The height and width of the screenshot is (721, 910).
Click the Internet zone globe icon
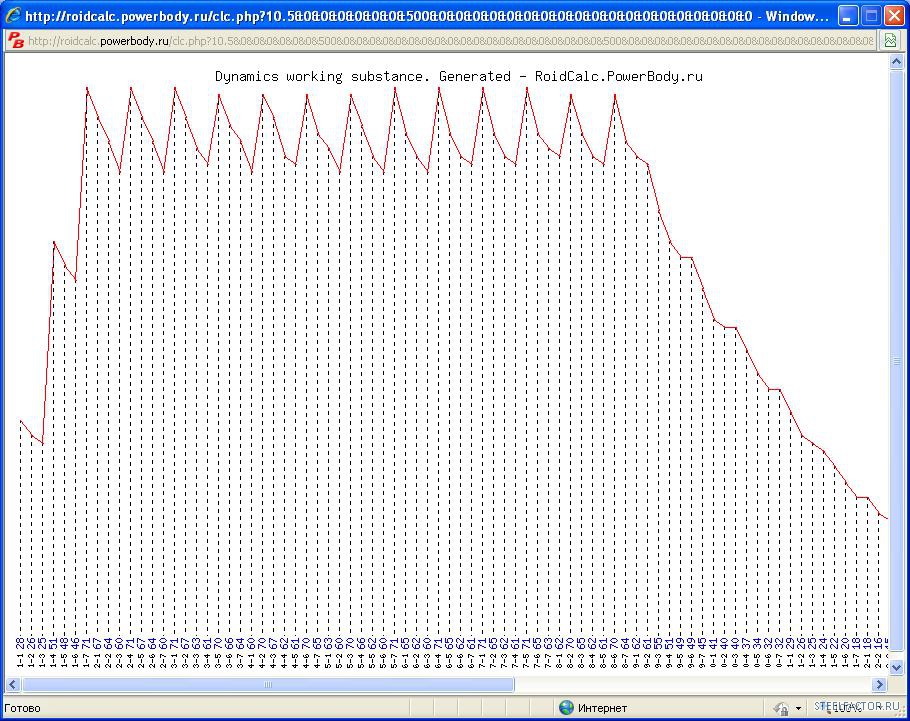[567, 708]
